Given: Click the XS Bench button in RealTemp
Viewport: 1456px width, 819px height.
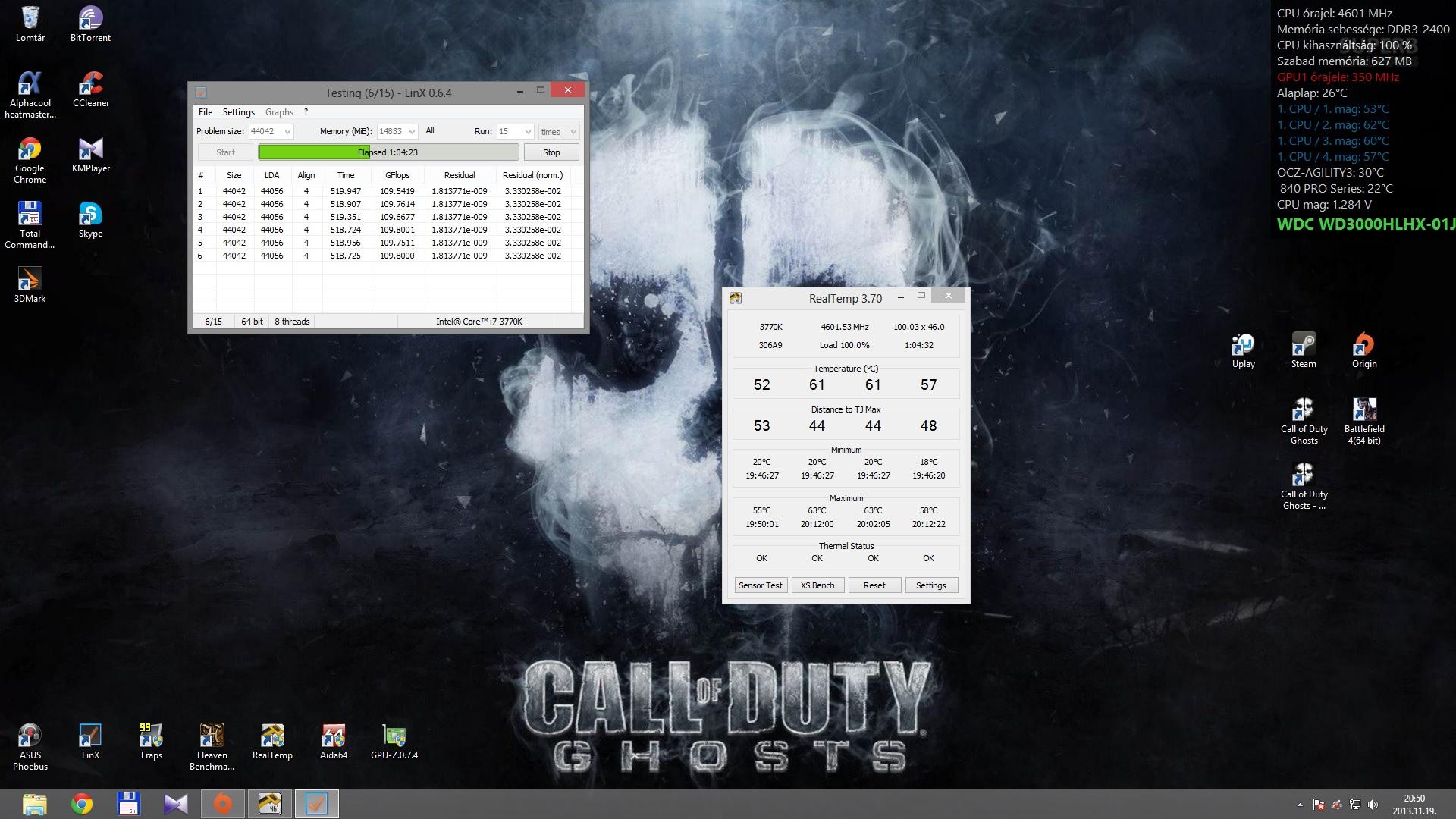Looking at the screenshot, I should (817, 585).
